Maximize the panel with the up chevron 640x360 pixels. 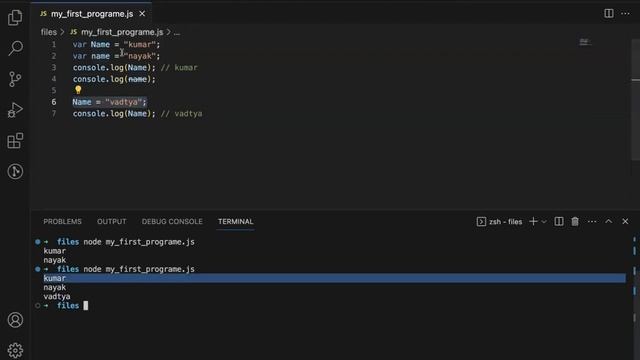(609, 221)
